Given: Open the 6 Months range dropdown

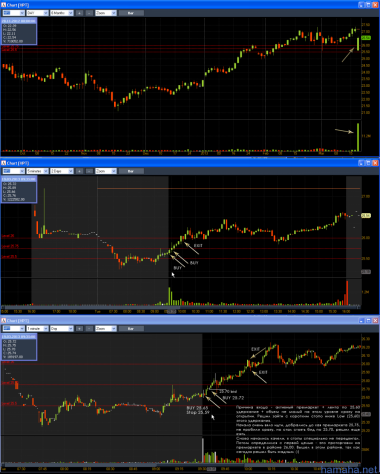Looking at the screenshot, I should (62, 13).
